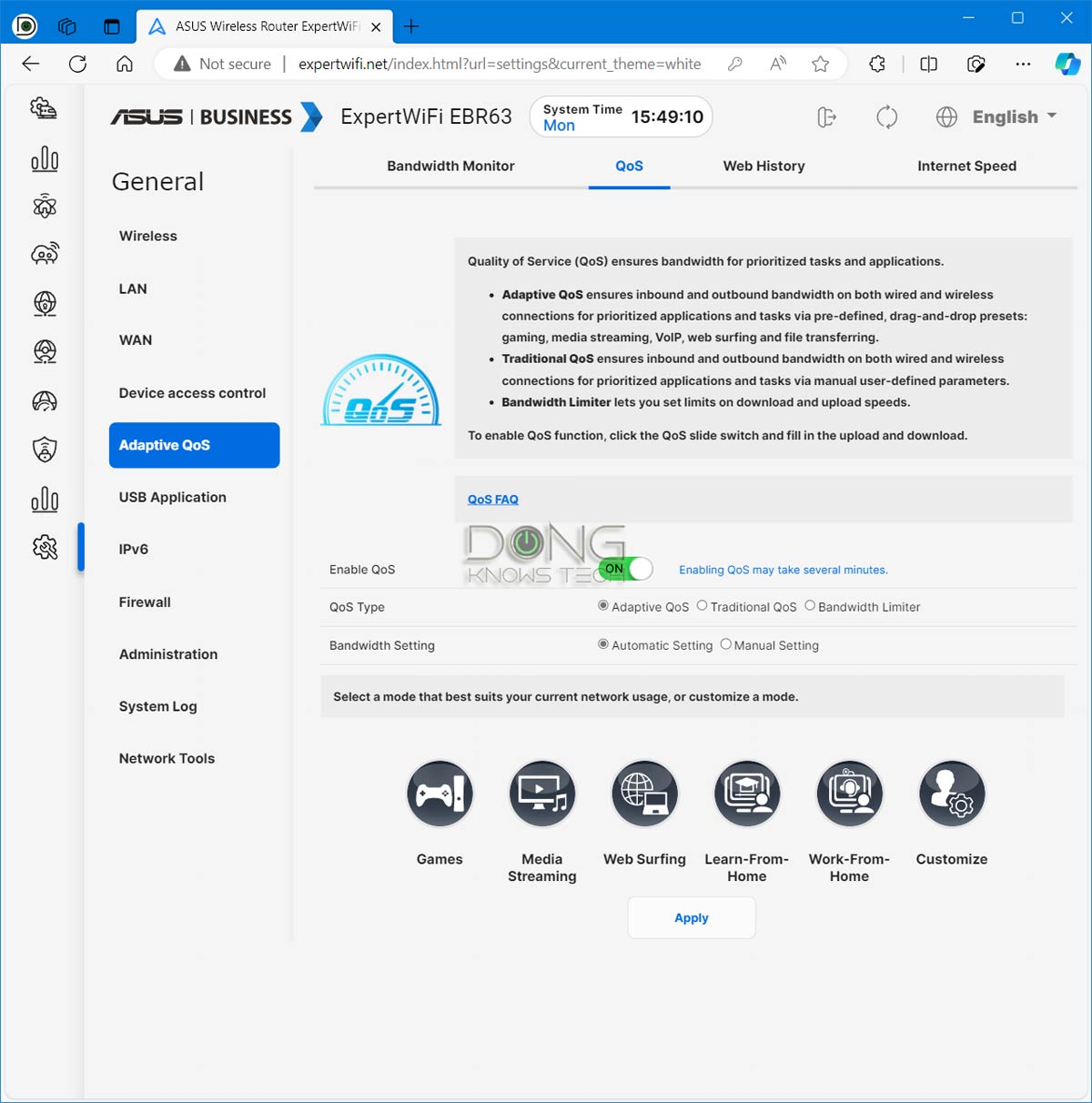Open a new browser tab
This screenshot has height=1103, width=1092.
pyautogui.click(x=411, y=26)
